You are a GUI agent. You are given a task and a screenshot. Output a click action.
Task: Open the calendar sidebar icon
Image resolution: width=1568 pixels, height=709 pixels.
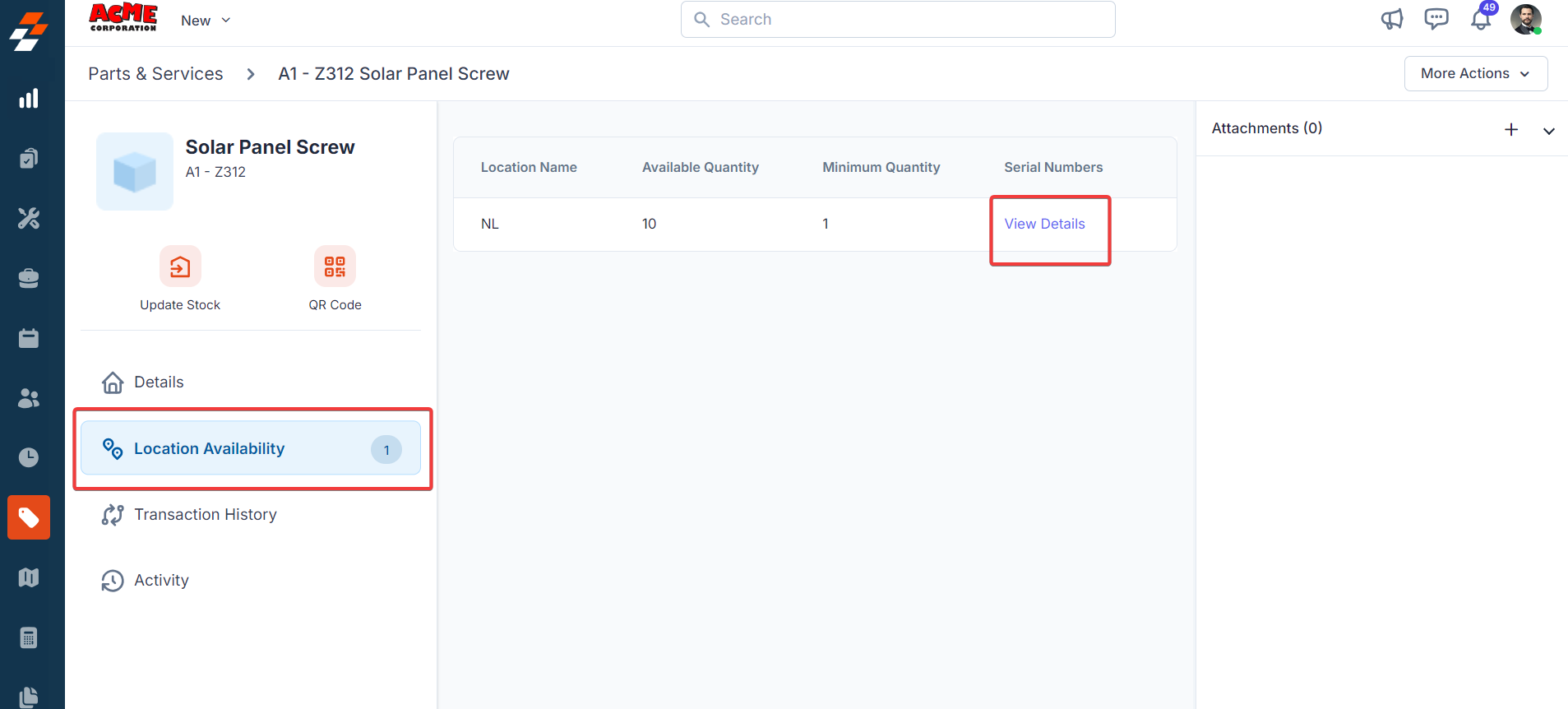click(29, 338)
